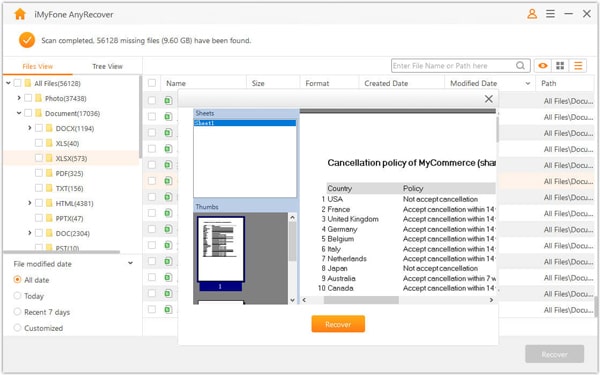This screenshot has height=375, width=600.
Task: Collapse the File modified date section
Action: click(130, 263)
